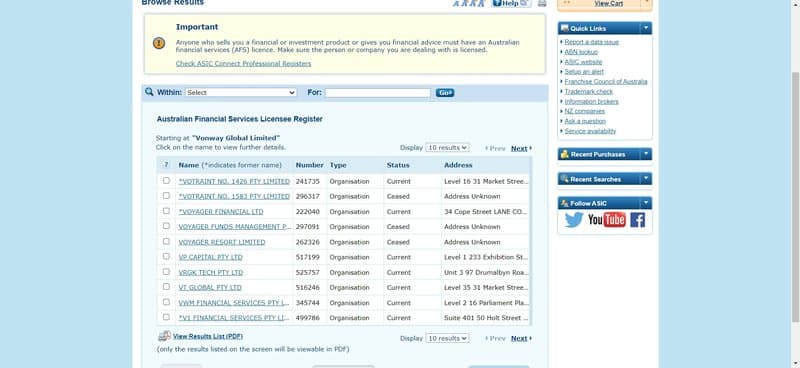Sort by the Address column header
Image resolution: width=800 pixels, height=368 pixels.
(x=458, y=165)
